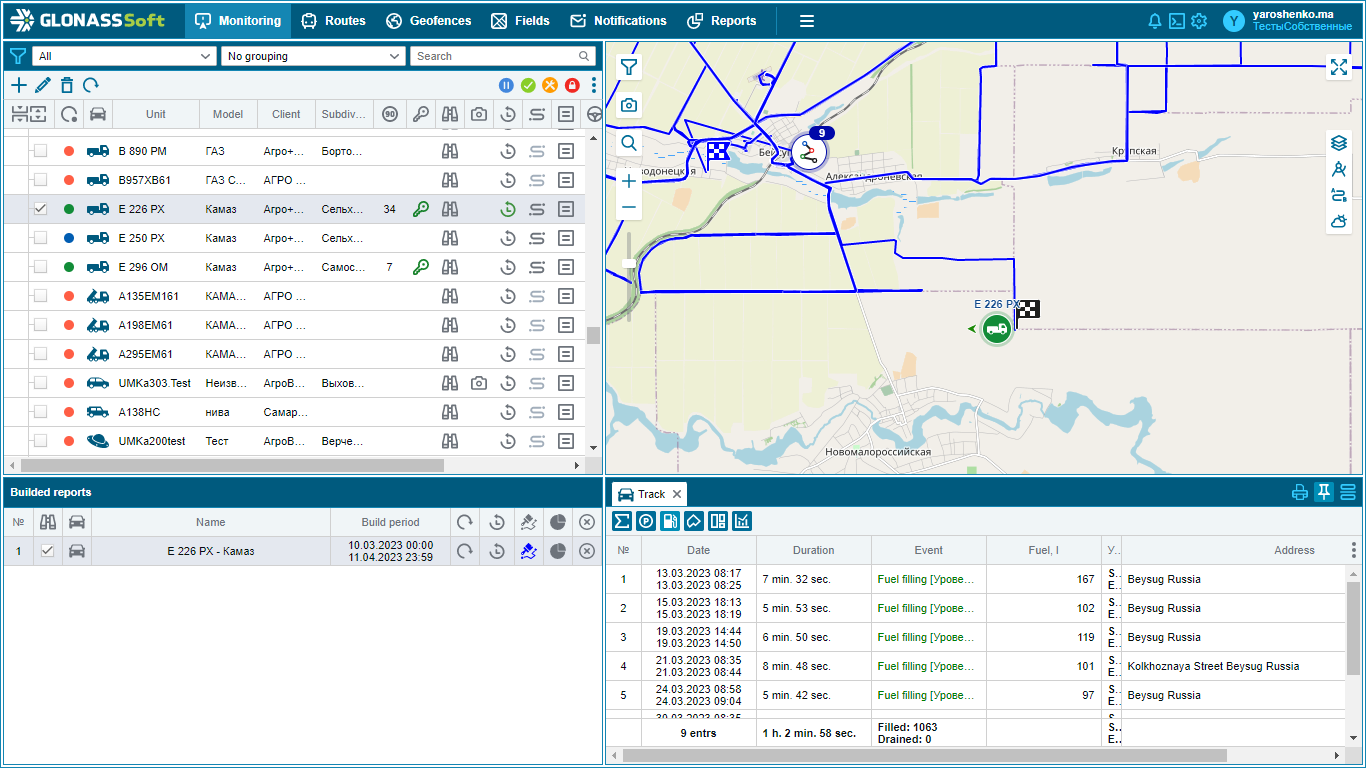
Task: Edit the selected unit with the pencil icon
Action: click(43, 86)
